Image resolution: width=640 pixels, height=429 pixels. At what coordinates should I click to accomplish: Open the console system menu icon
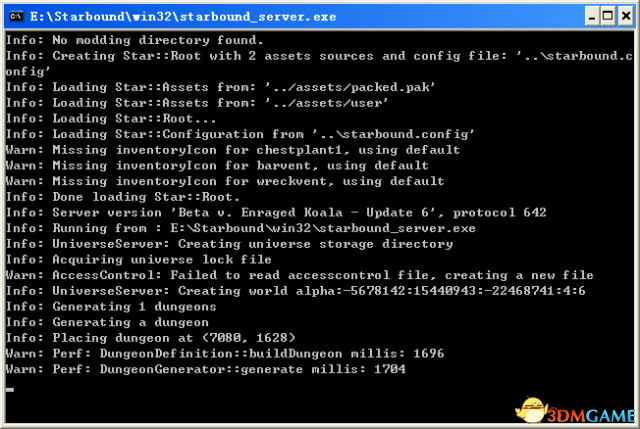pyautogui.click(x=16, y=16)
